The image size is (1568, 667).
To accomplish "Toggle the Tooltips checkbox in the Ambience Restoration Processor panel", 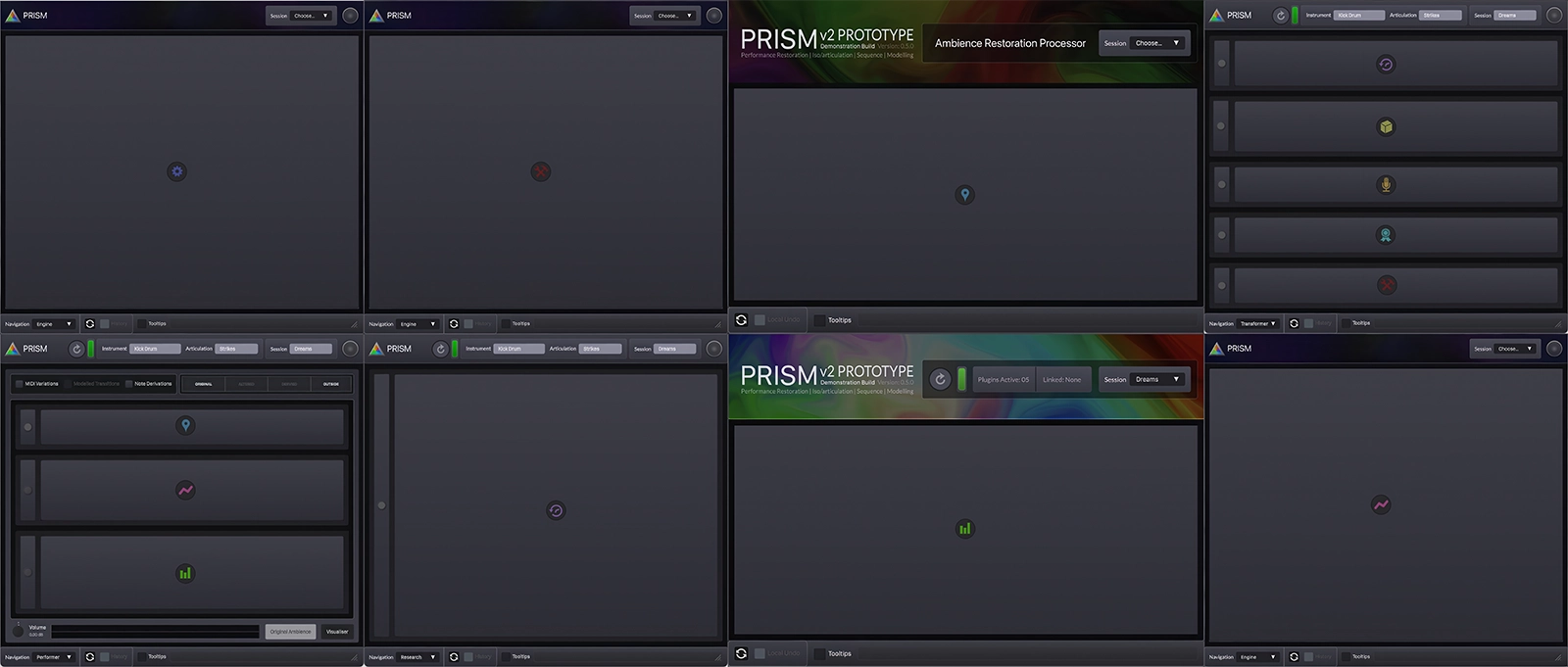I will (820, 320).
